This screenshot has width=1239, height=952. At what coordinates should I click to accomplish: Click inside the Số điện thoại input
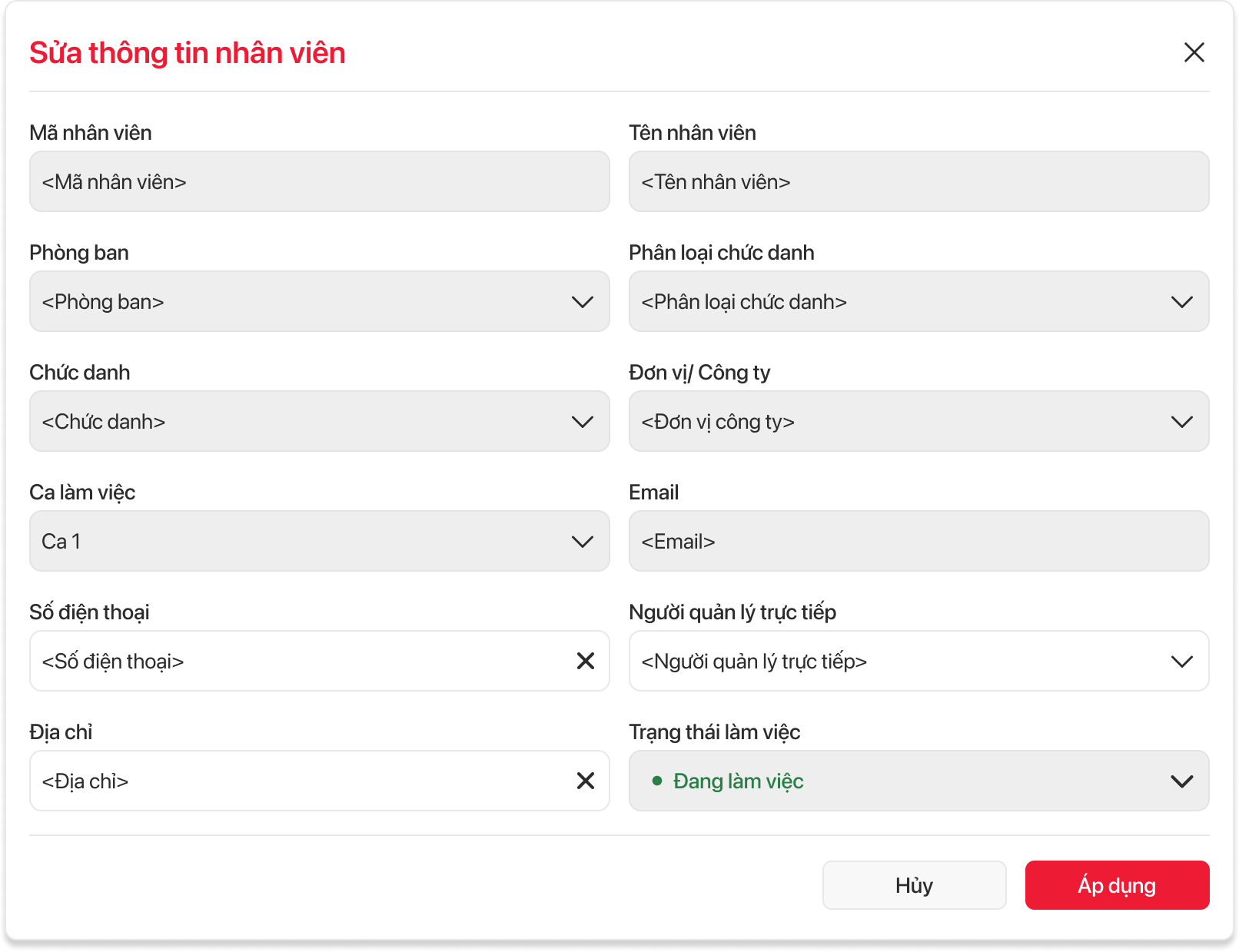coord(300,662)
